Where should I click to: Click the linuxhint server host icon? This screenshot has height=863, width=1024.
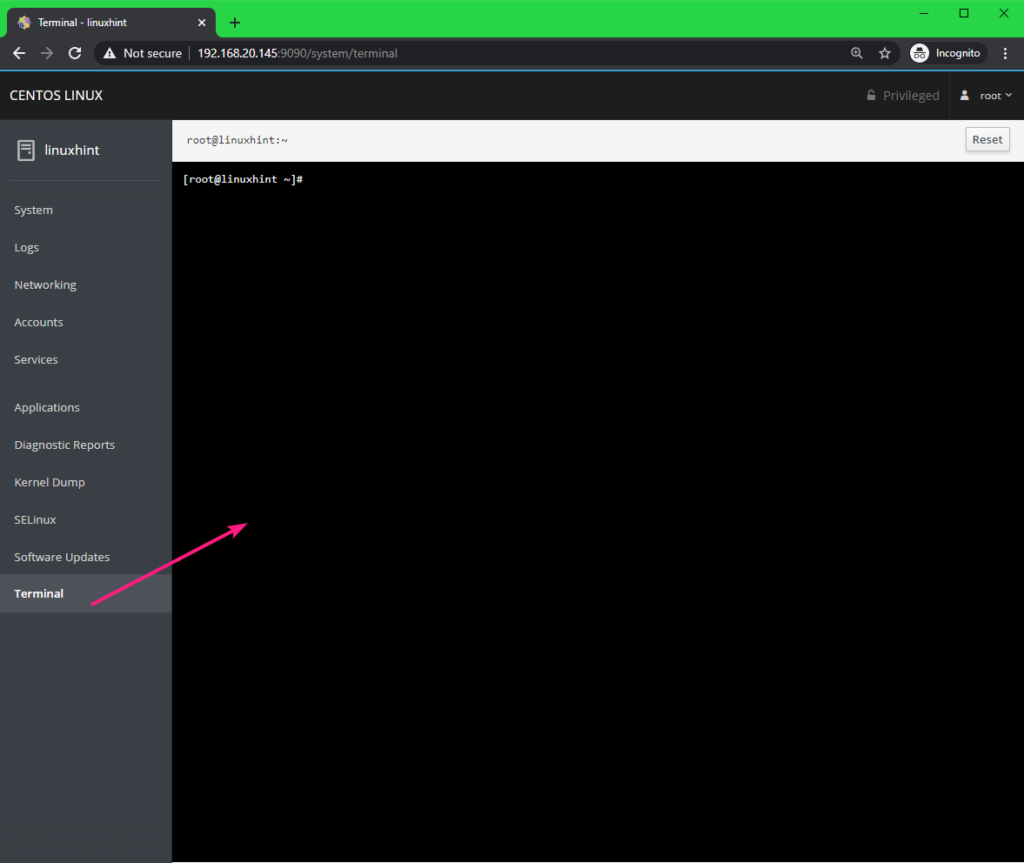click(x=26, y=150)
